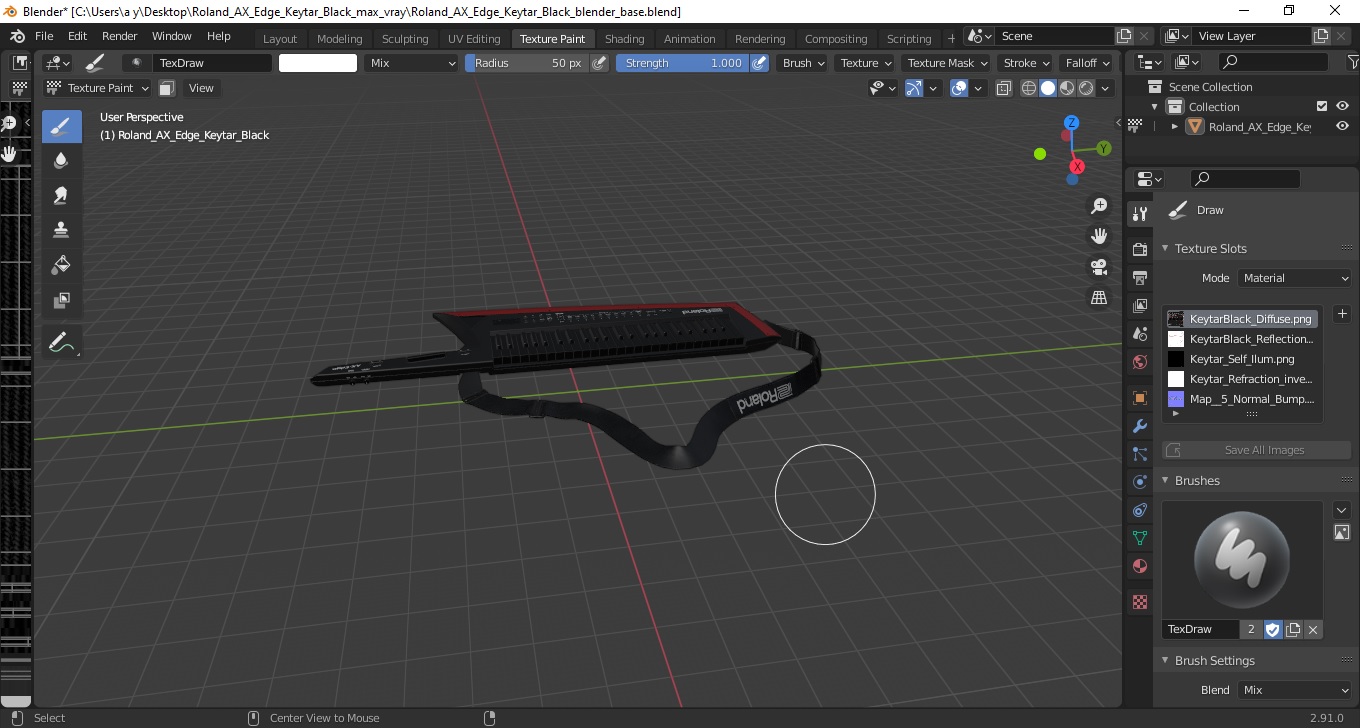1360x728 pixels.
Task: Switch to Shading workspace tab
Action: 625,39
